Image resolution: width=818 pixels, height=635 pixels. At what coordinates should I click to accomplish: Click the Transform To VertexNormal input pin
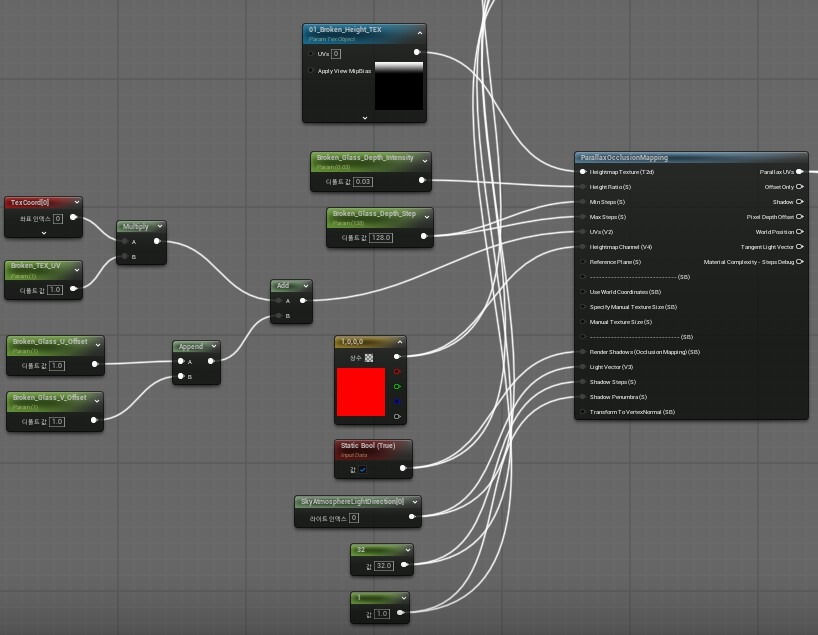click(x=582, y=412)
